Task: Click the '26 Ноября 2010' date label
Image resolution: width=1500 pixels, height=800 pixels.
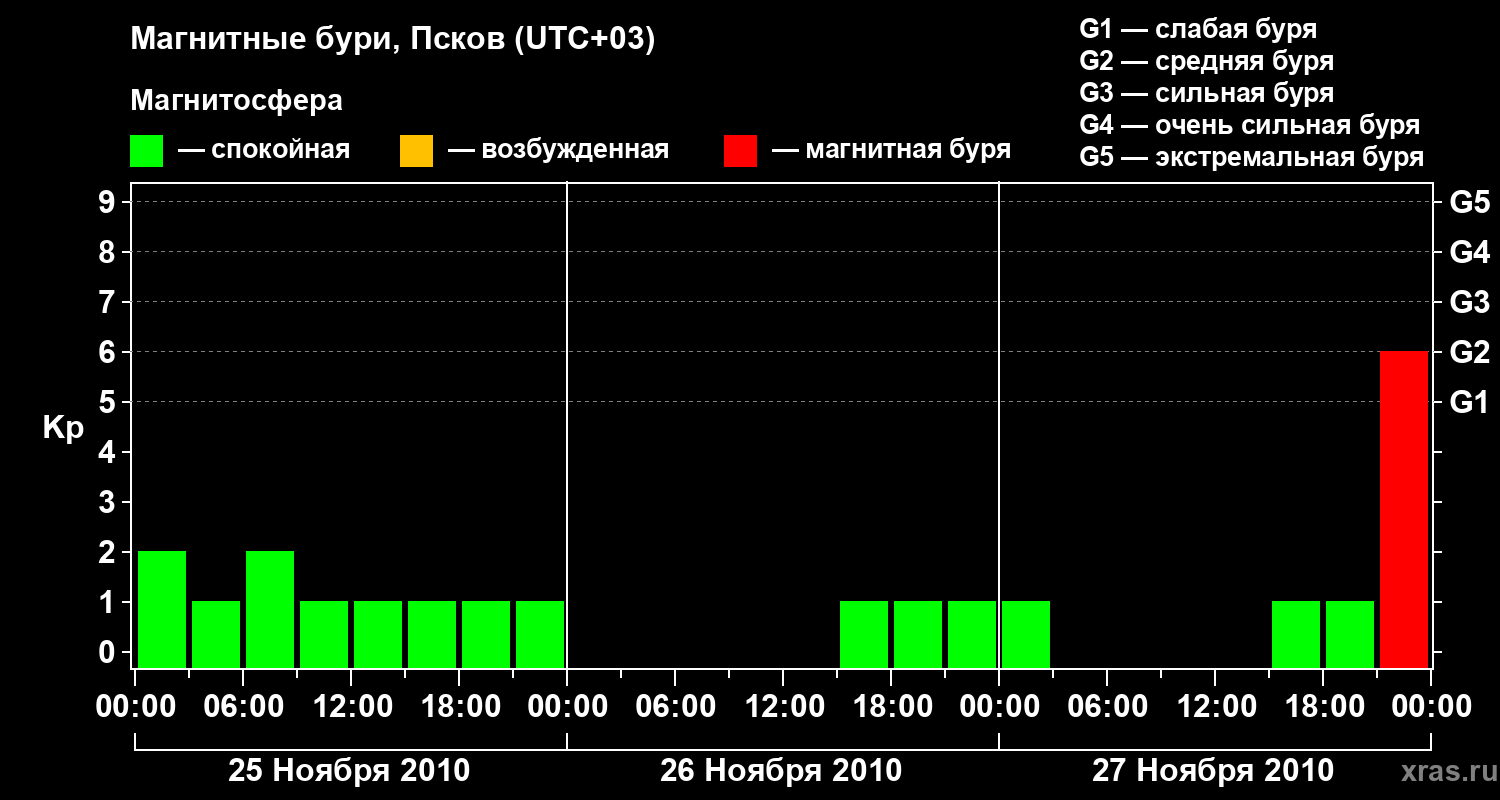Action: pyautogui.click(x=781, y=771)
